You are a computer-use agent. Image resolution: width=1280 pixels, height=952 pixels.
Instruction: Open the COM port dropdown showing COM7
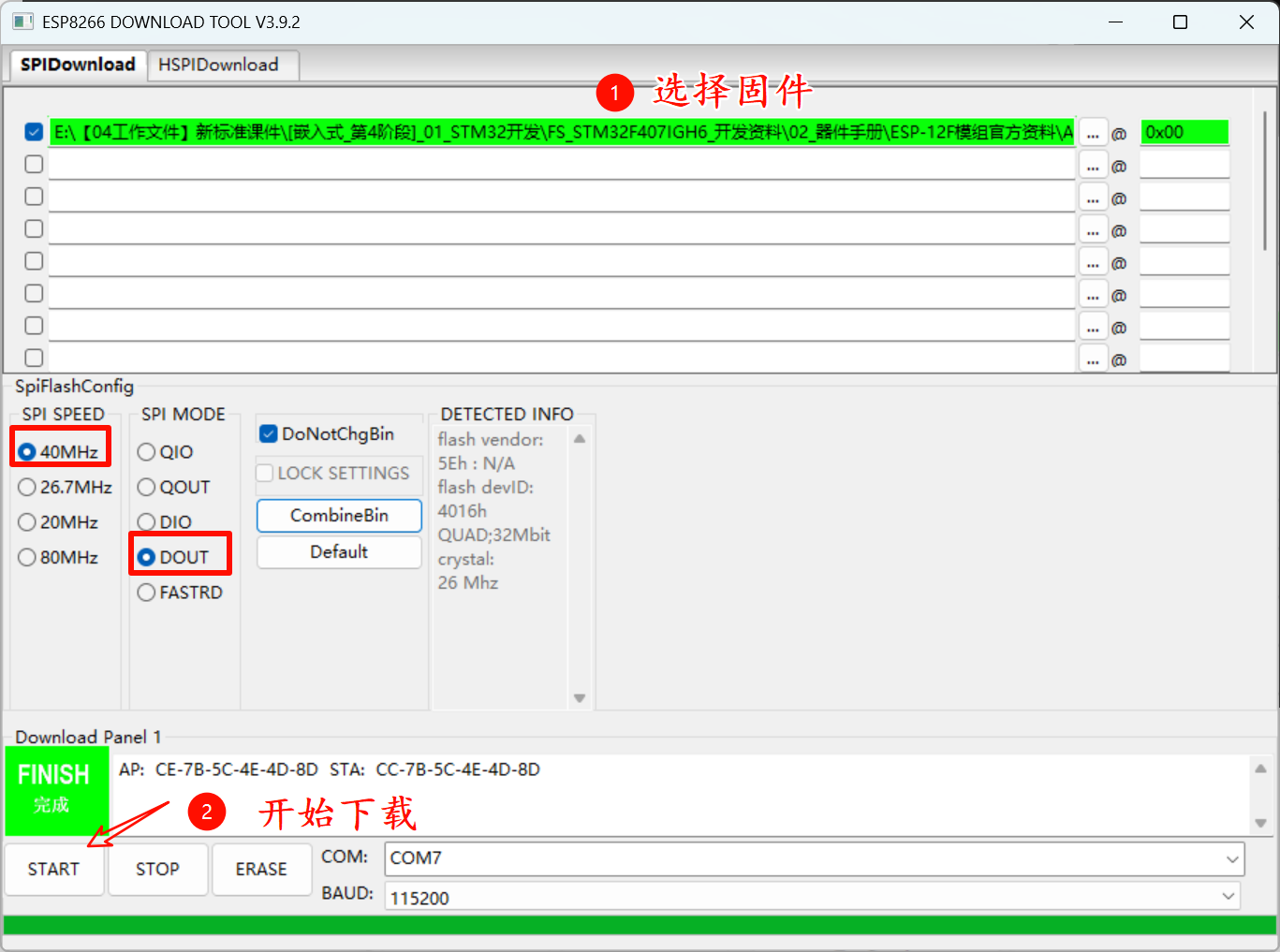coord(814,858)
